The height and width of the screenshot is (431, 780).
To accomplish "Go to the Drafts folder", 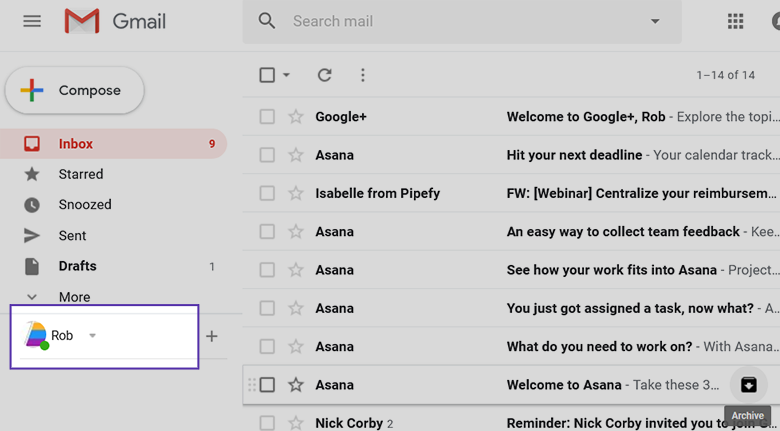I will coord(77,266).
